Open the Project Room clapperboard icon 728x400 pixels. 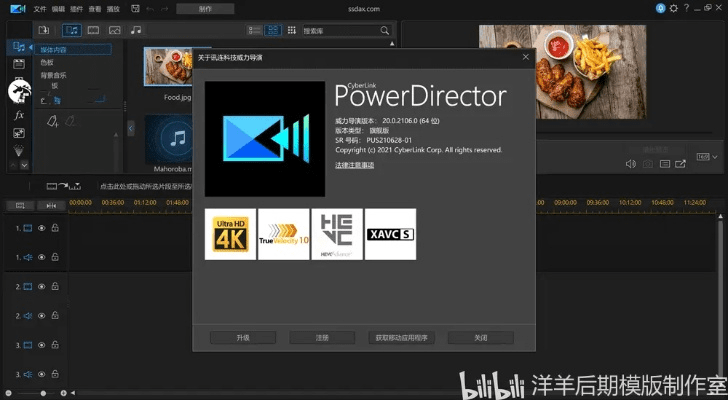coord(19,64)
